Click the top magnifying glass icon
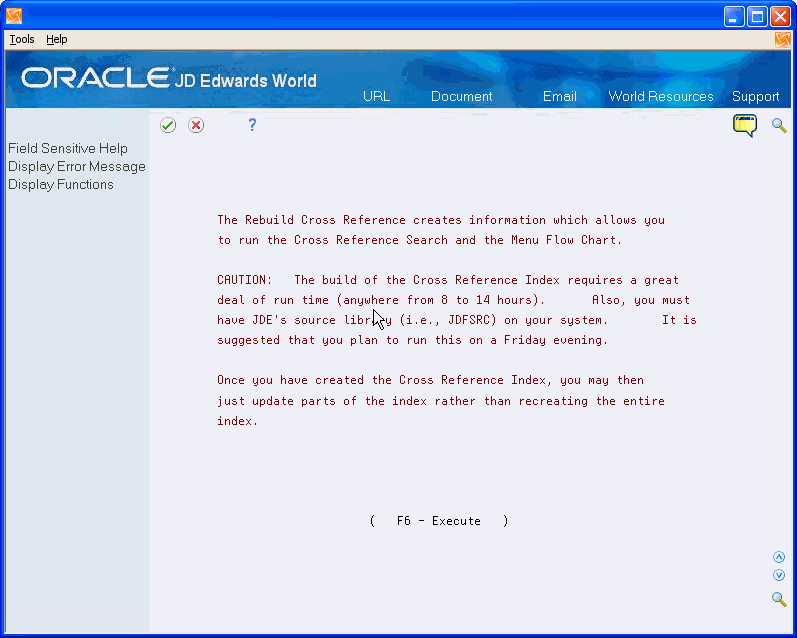This screenshot has width=797, height=638. click(x=779, y=125)
